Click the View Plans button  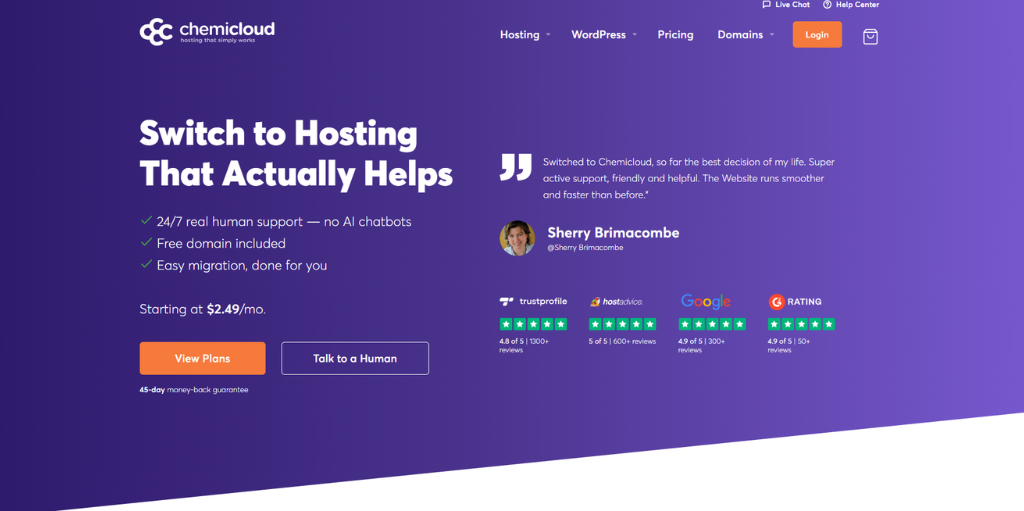(202, 358)
